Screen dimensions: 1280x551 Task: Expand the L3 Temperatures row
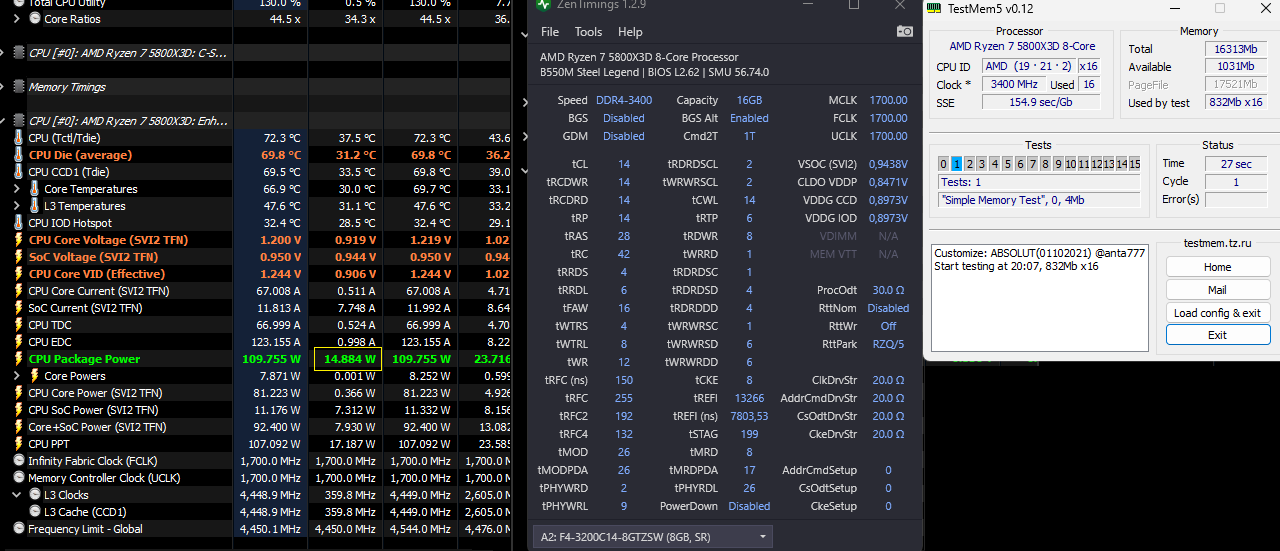16,206
